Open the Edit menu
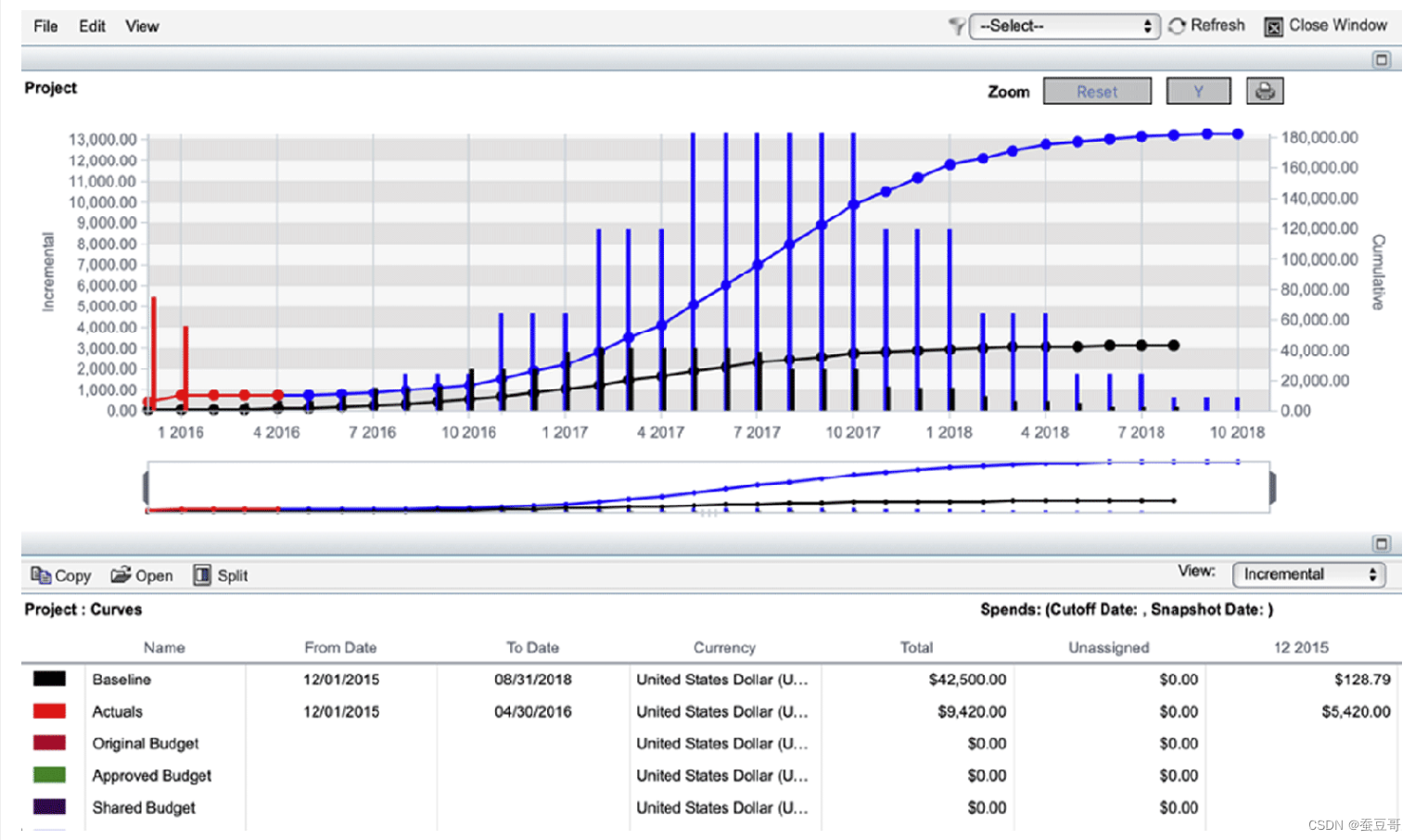Image resolution: width=1415 pixels, height=840 pixels. [x=92, y=26]
